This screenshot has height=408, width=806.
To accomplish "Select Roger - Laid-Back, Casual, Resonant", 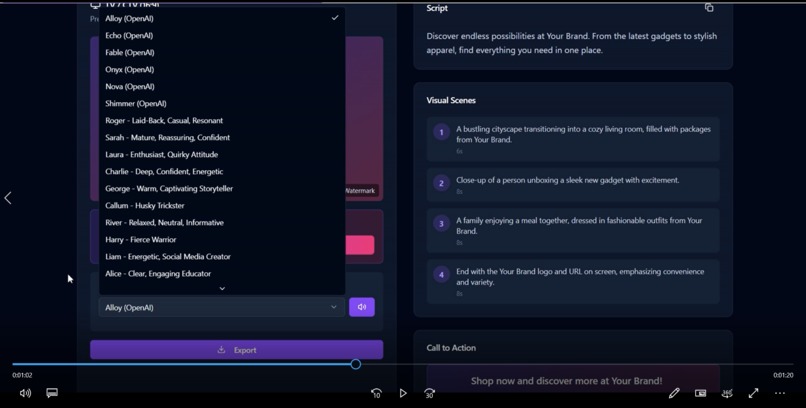I will click(x=222, y=120).
